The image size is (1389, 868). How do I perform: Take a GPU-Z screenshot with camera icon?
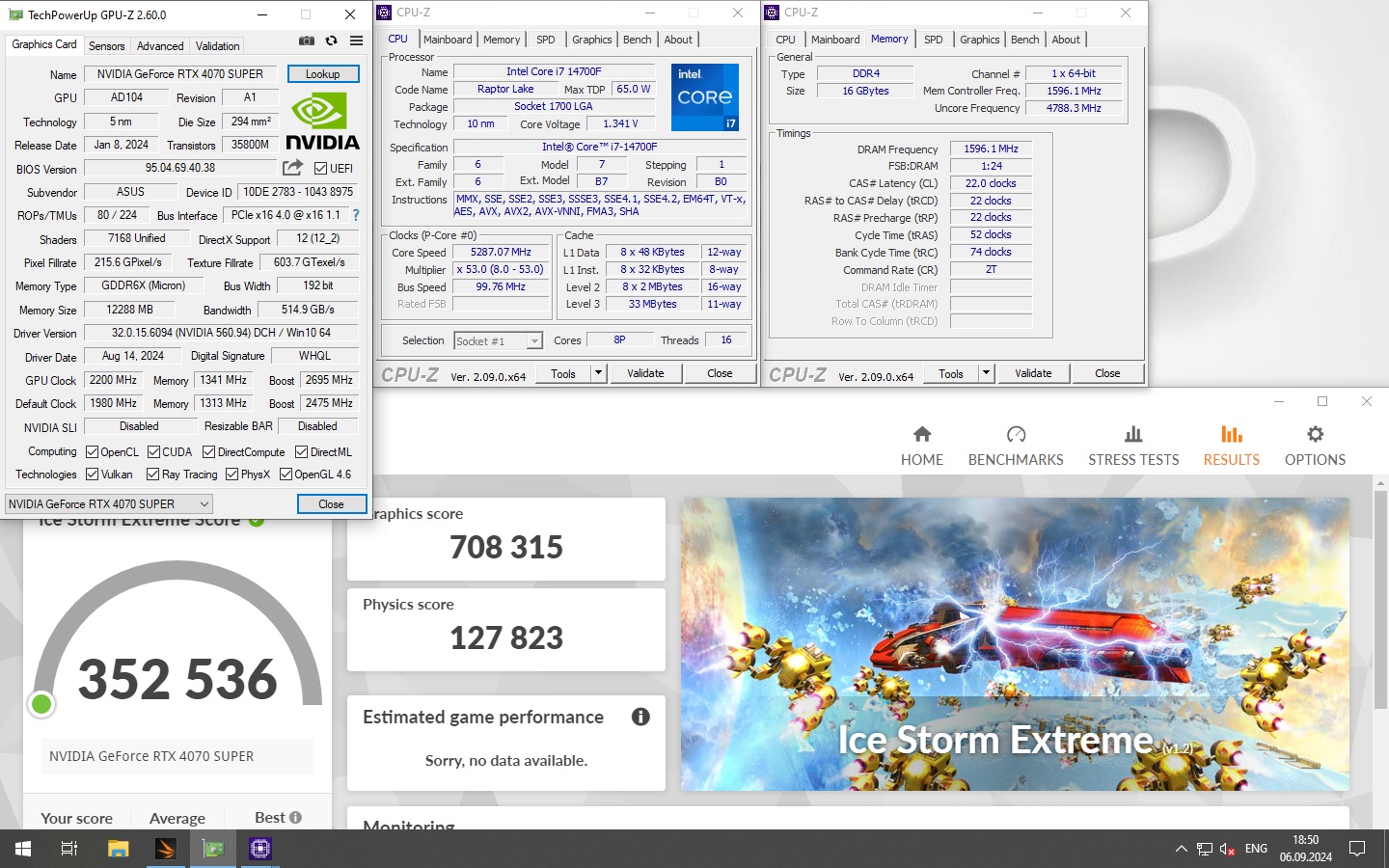306,41
